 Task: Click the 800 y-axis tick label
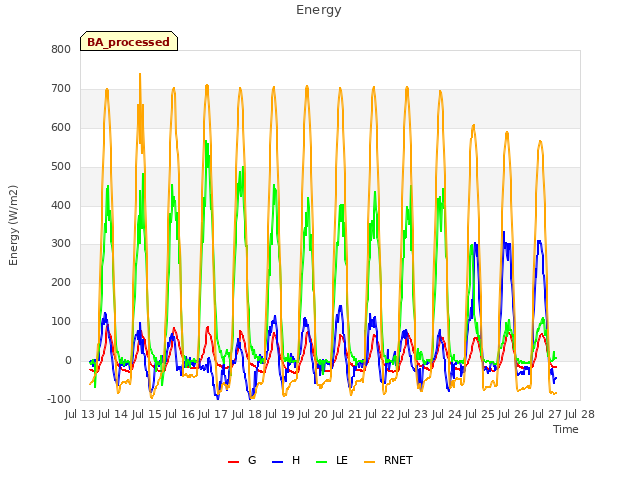coord(61,49)
